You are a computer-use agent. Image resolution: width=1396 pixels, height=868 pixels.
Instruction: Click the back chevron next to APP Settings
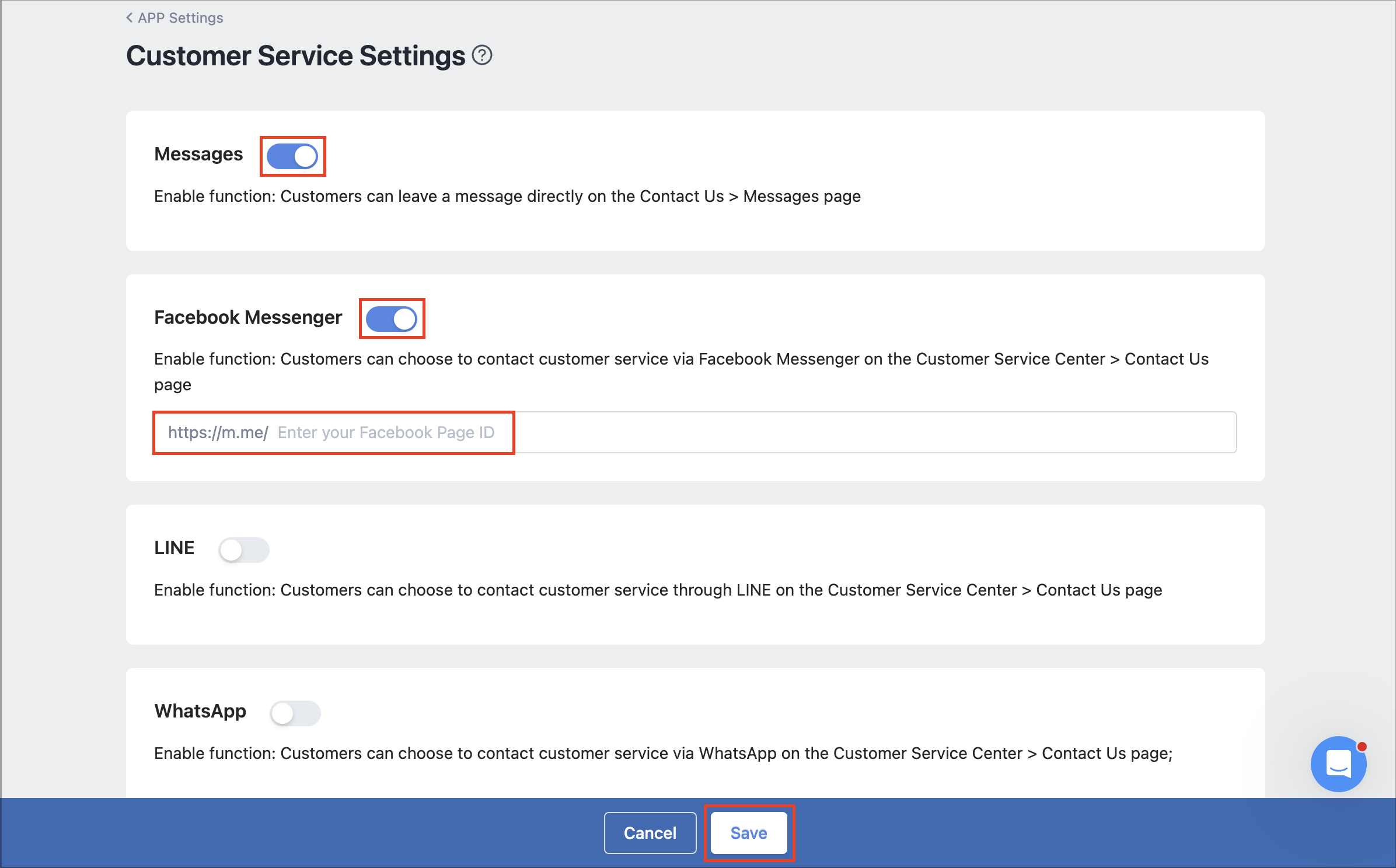click(x=130, y=18)
